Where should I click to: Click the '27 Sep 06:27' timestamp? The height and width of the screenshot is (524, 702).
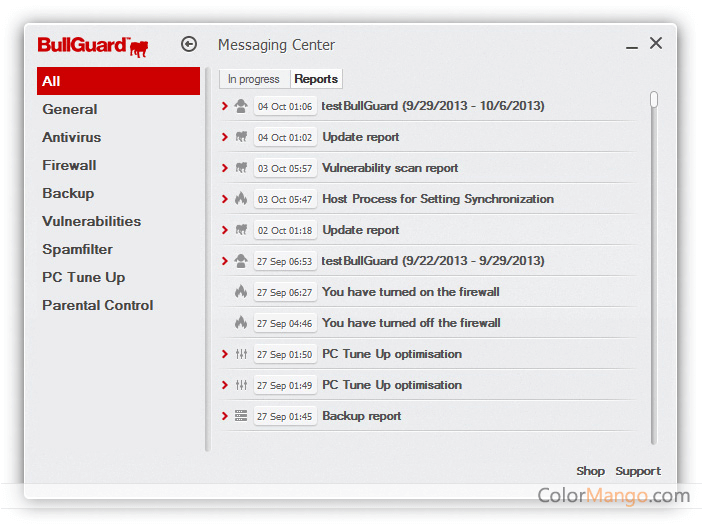click(285, 292)
